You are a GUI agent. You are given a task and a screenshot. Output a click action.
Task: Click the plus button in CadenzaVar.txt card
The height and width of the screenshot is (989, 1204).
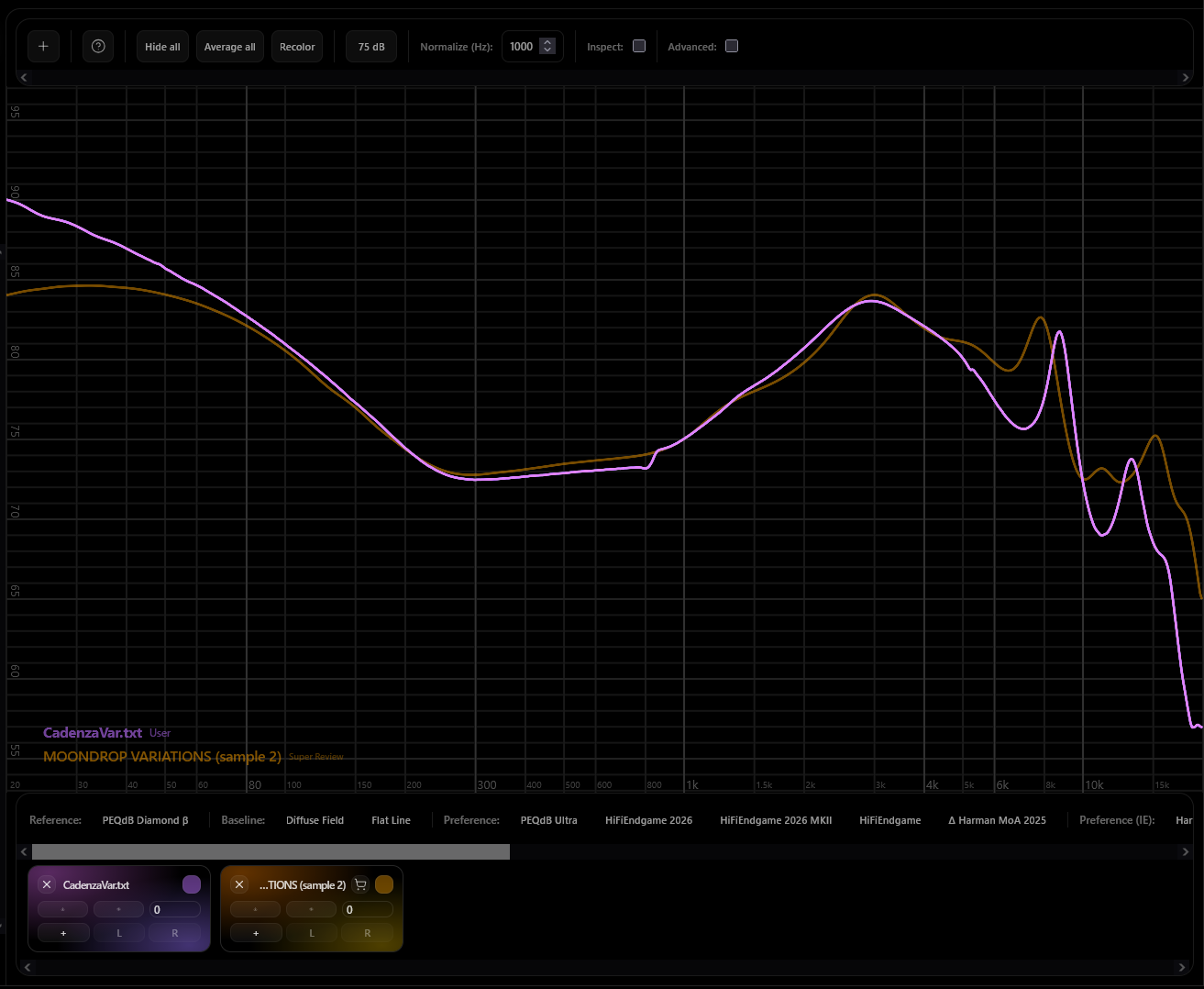tap(63, 933)
